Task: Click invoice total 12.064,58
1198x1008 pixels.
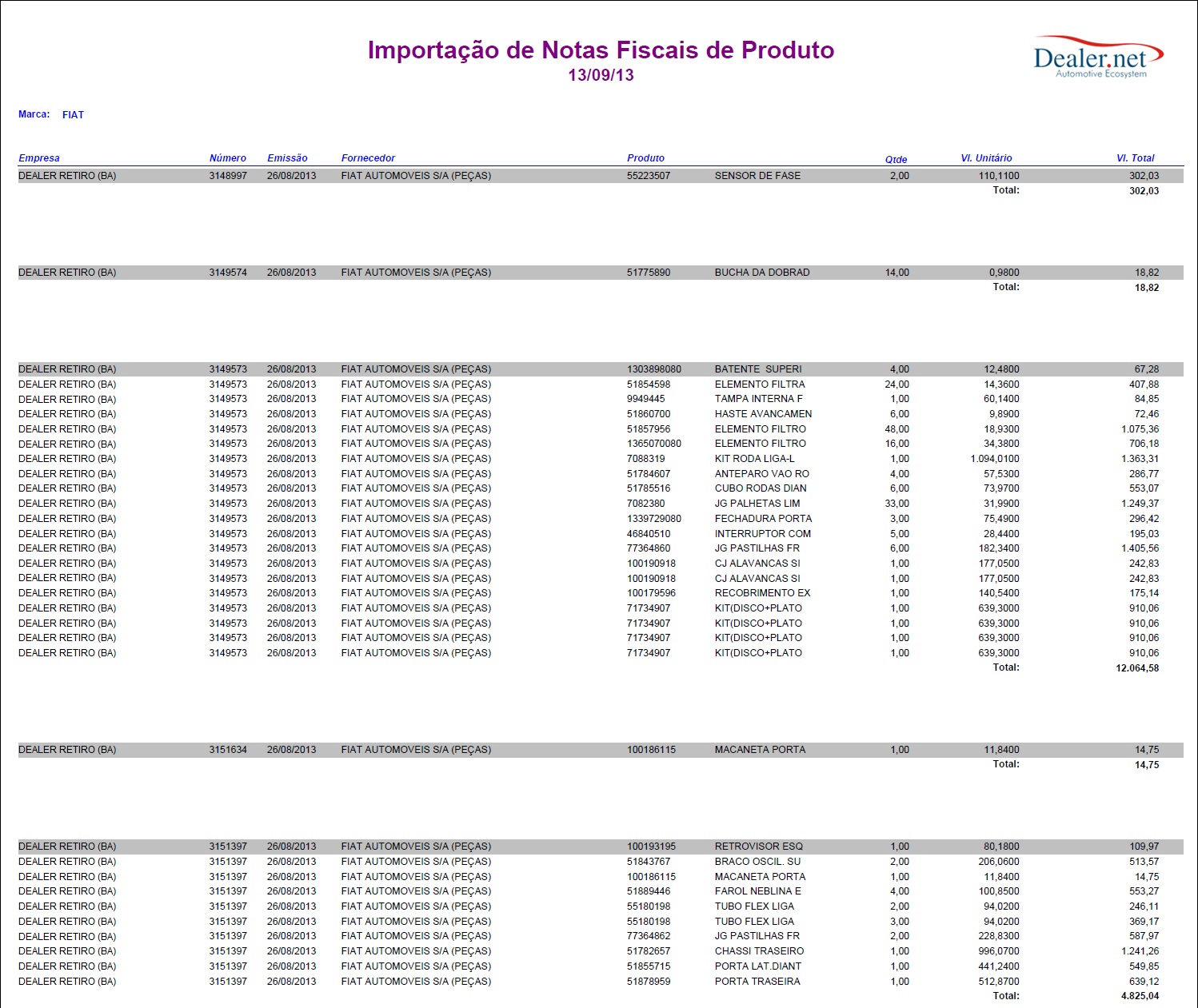Action: click(1137, 668)
